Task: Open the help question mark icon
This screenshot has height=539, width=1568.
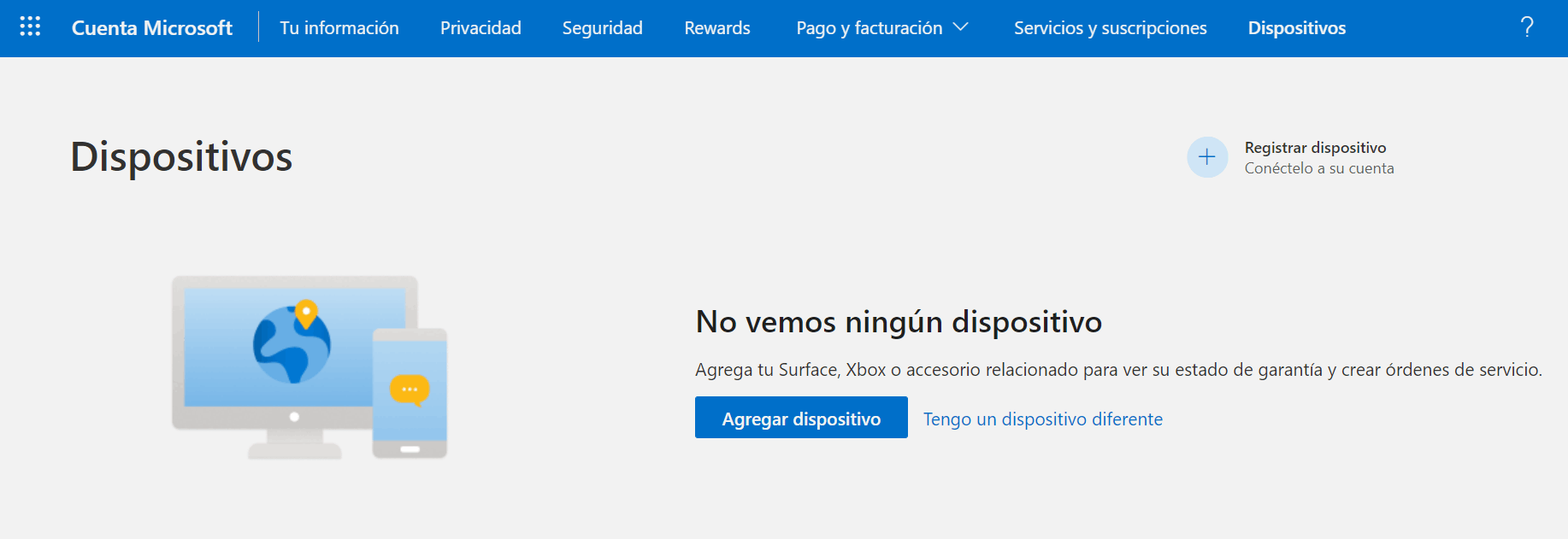Action: [1527, 27]
